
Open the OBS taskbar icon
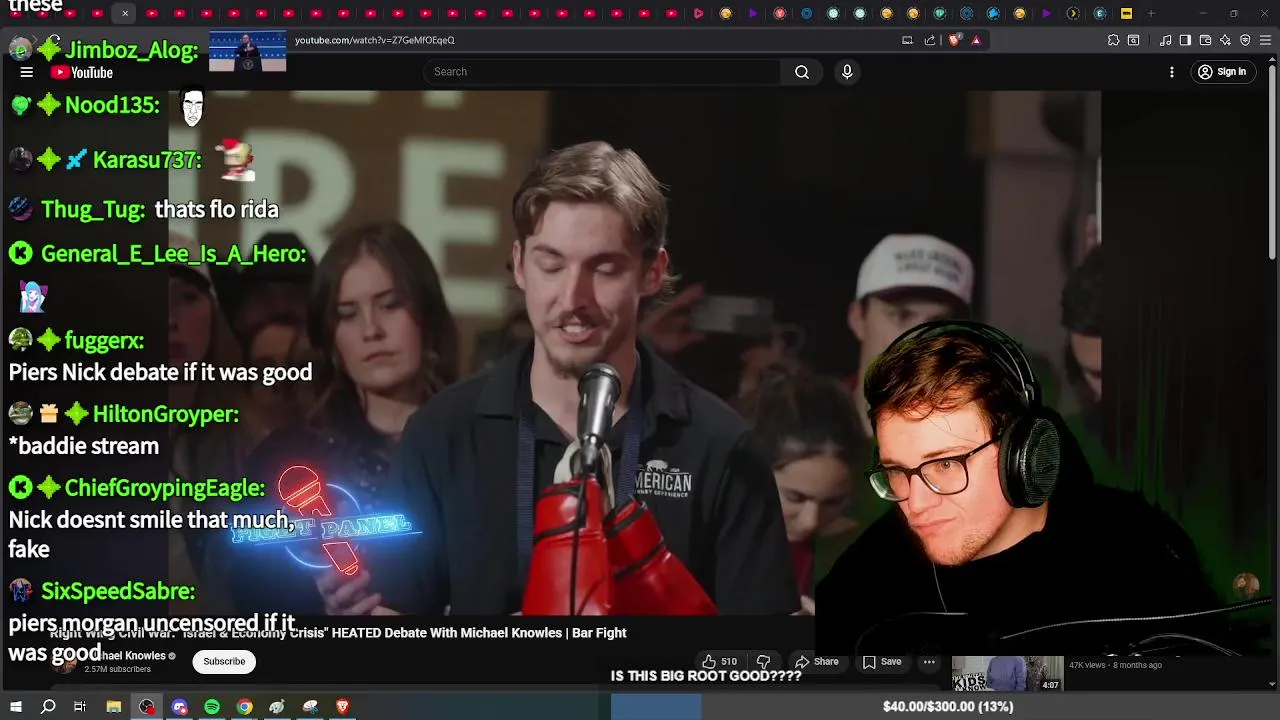pos(147,707)
